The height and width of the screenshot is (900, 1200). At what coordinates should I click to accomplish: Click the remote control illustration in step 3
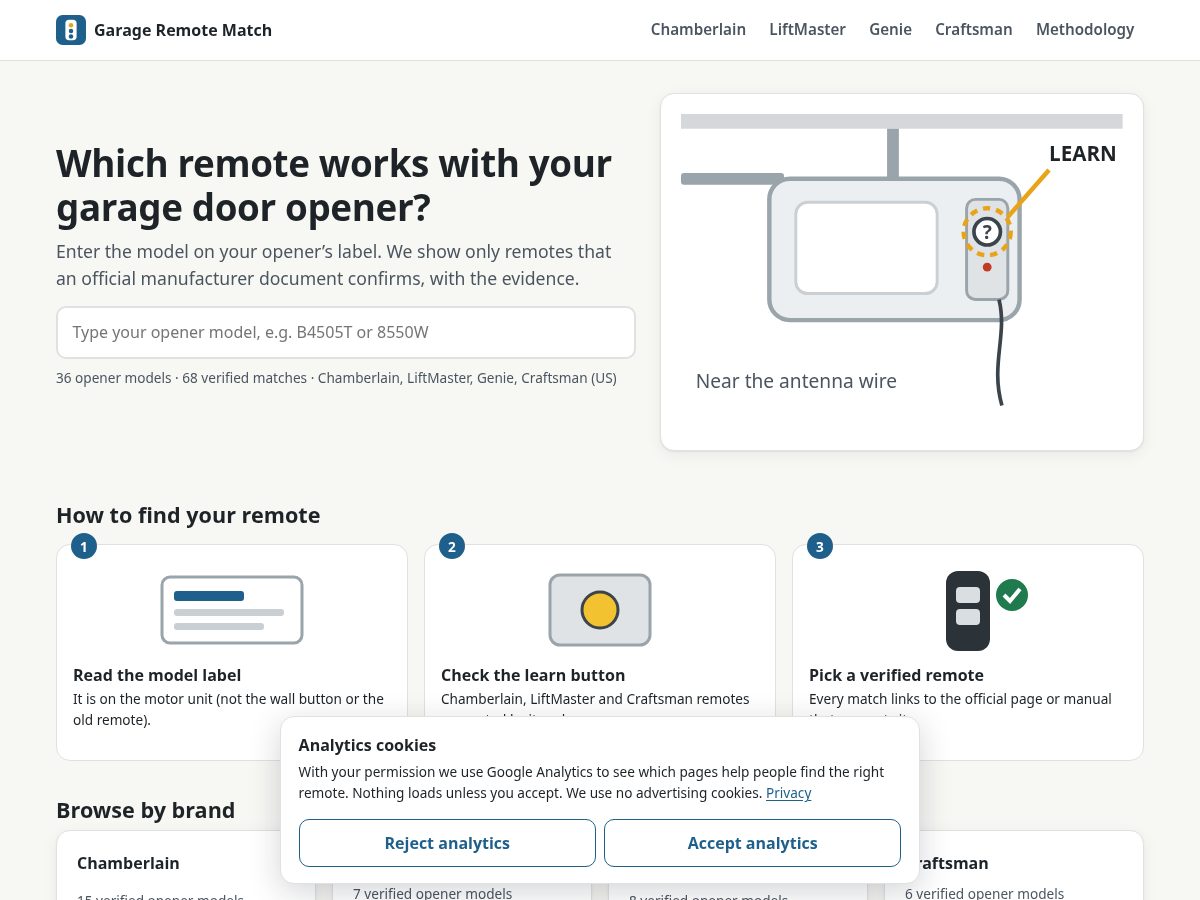coord(968,610)
